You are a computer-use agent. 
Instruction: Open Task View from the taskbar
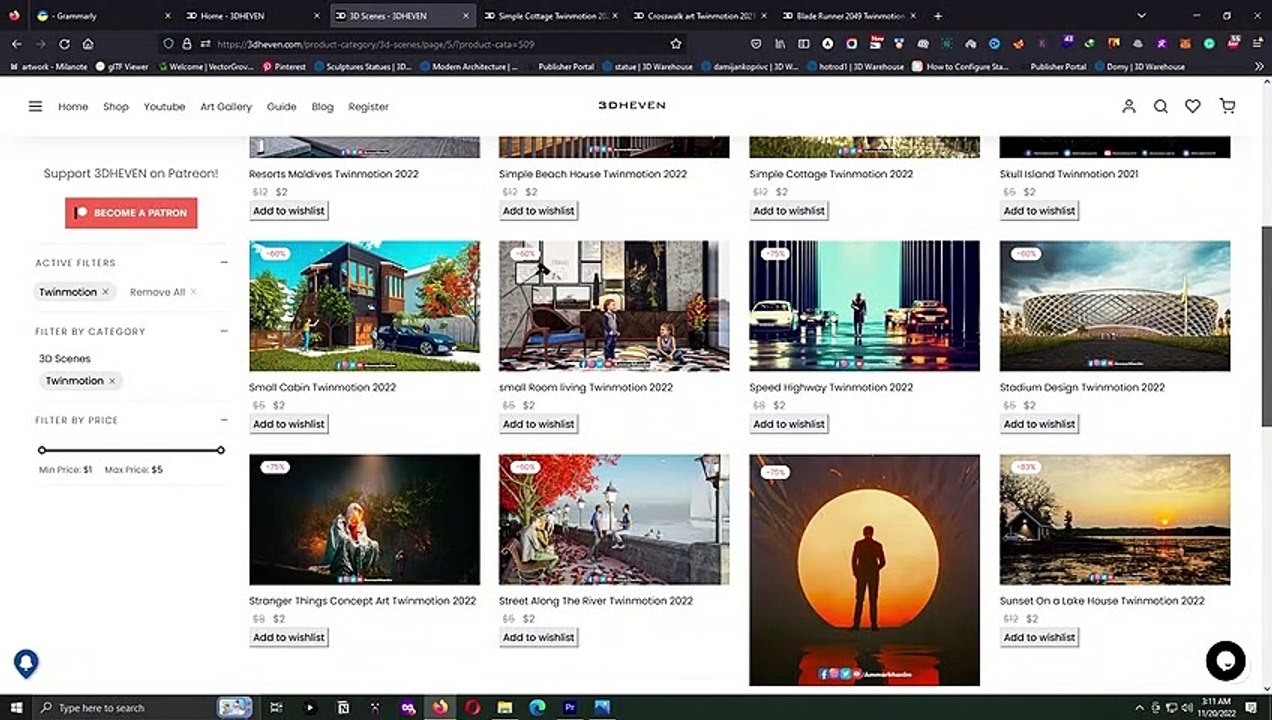point(278,708)
